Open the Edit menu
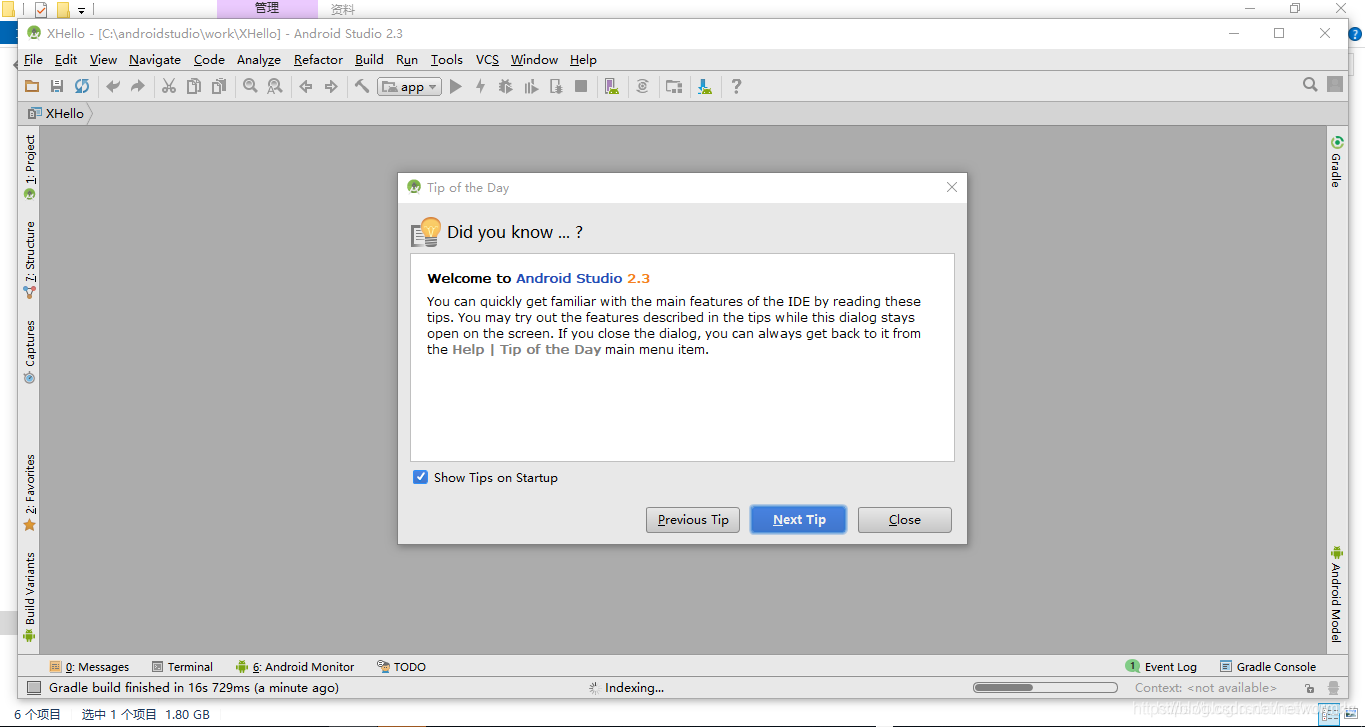The image size is (1365, 727). [66, 60]
